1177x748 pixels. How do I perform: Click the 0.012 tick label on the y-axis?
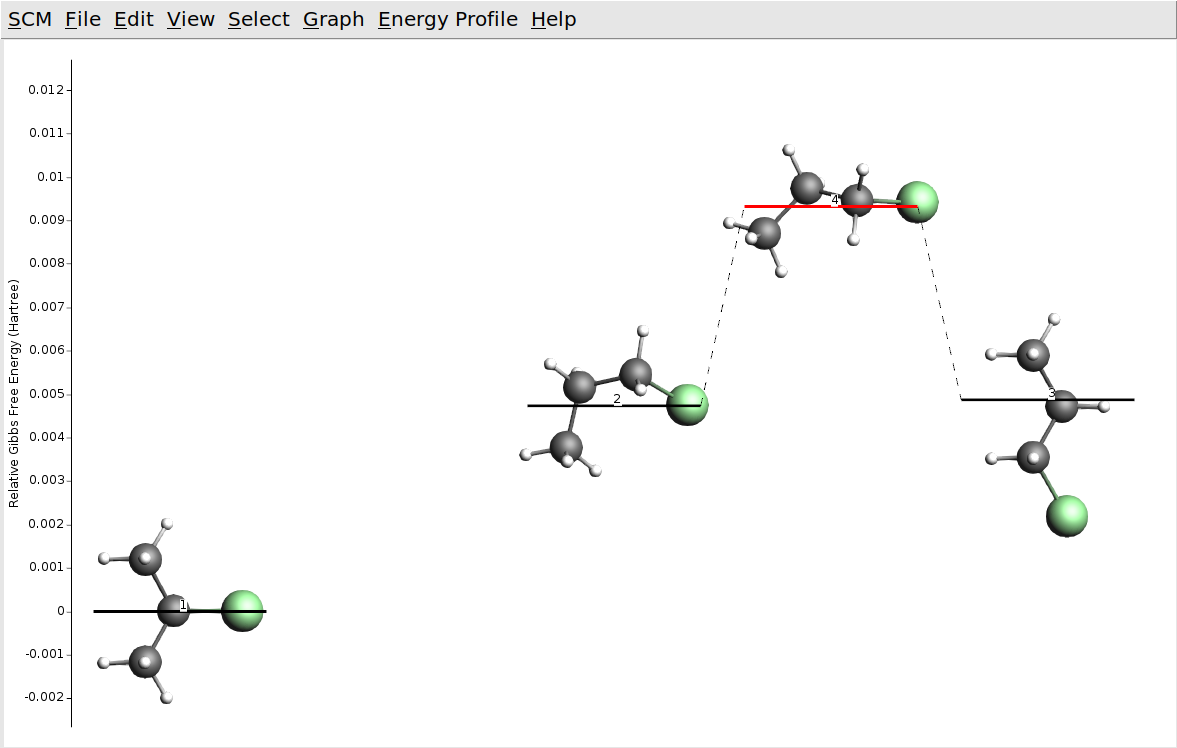tap(45, 90)
